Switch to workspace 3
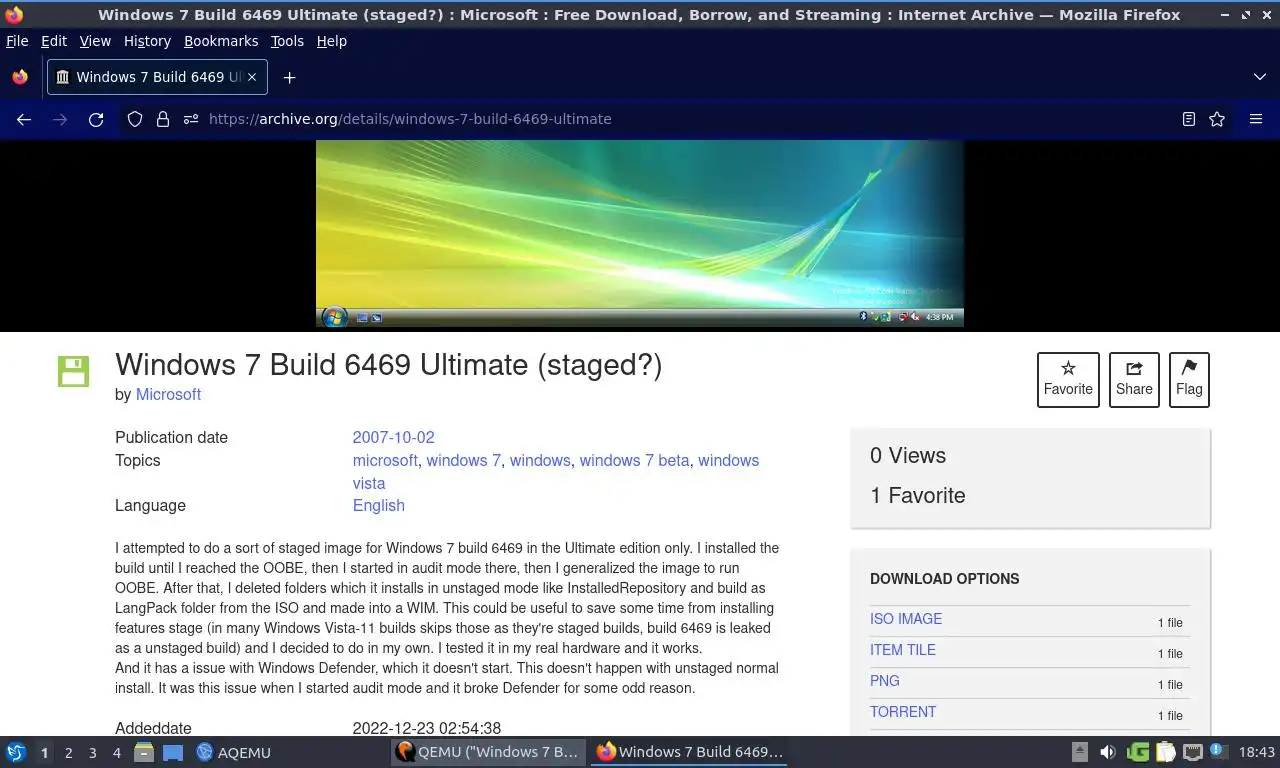 (92, 753)
